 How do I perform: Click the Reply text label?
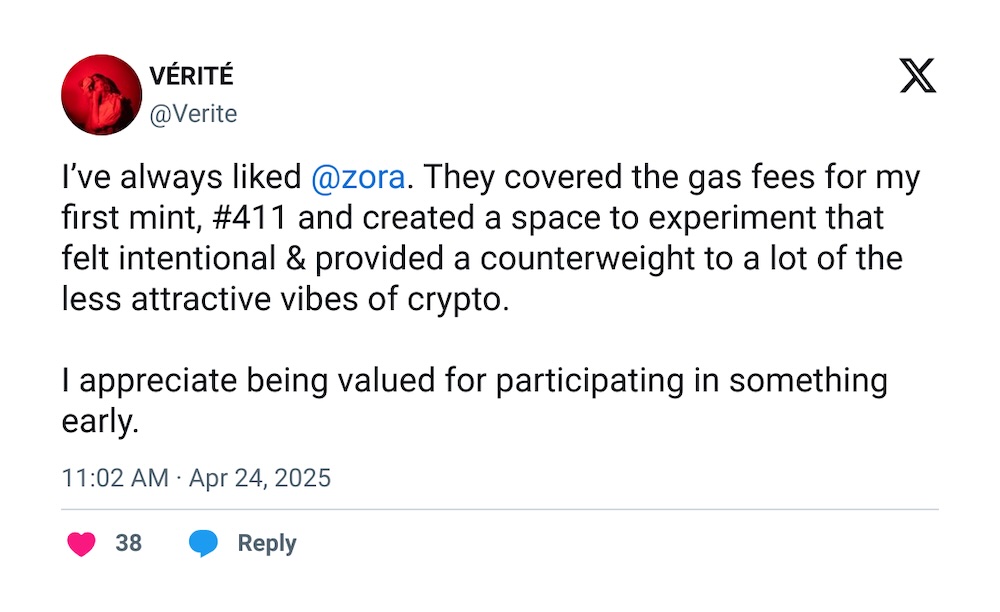click(x=267, y=543)
